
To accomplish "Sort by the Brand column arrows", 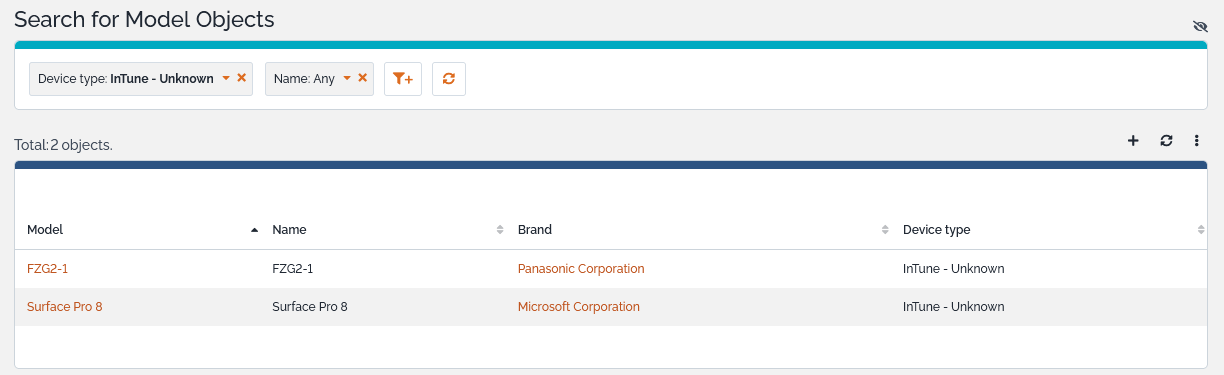I will (x=885, y=230).
